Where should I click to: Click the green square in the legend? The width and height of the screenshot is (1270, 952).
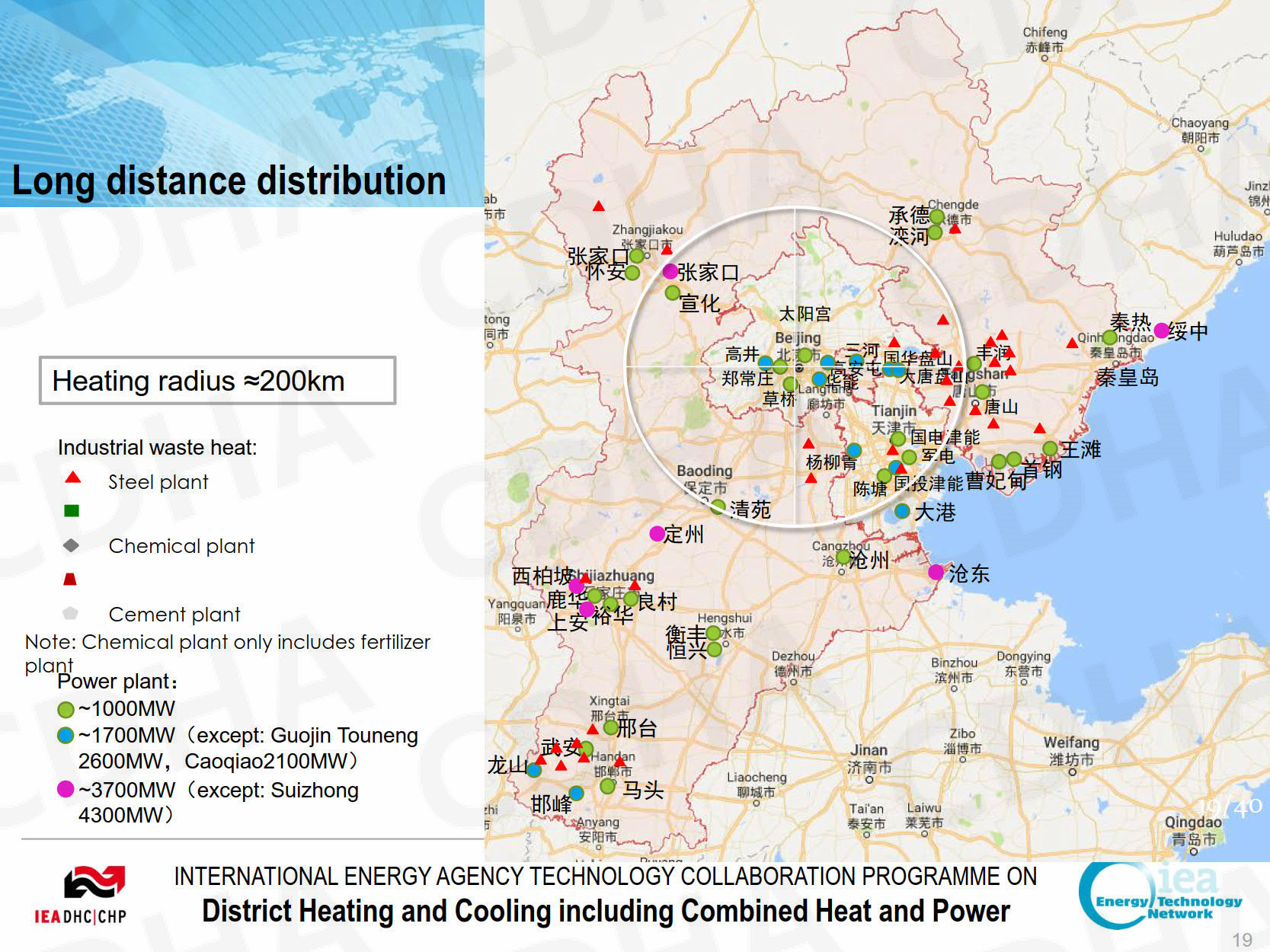tap(72, 511)
